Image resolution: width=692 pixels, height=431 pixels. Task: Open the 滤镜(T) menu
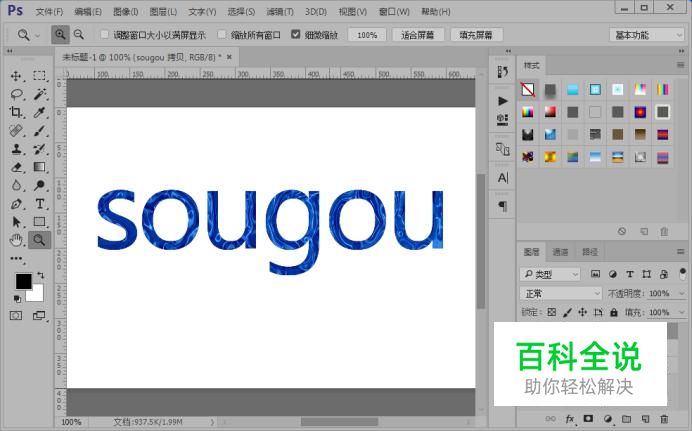tap(279, 11)
